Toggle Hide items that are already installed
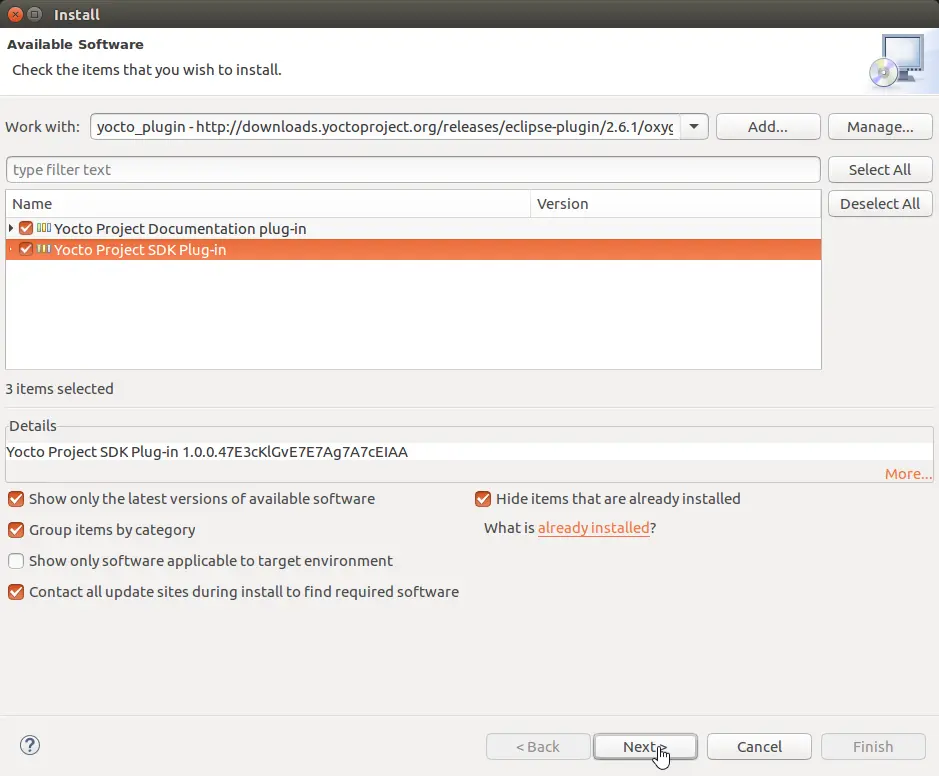 (x=483, y=499)
